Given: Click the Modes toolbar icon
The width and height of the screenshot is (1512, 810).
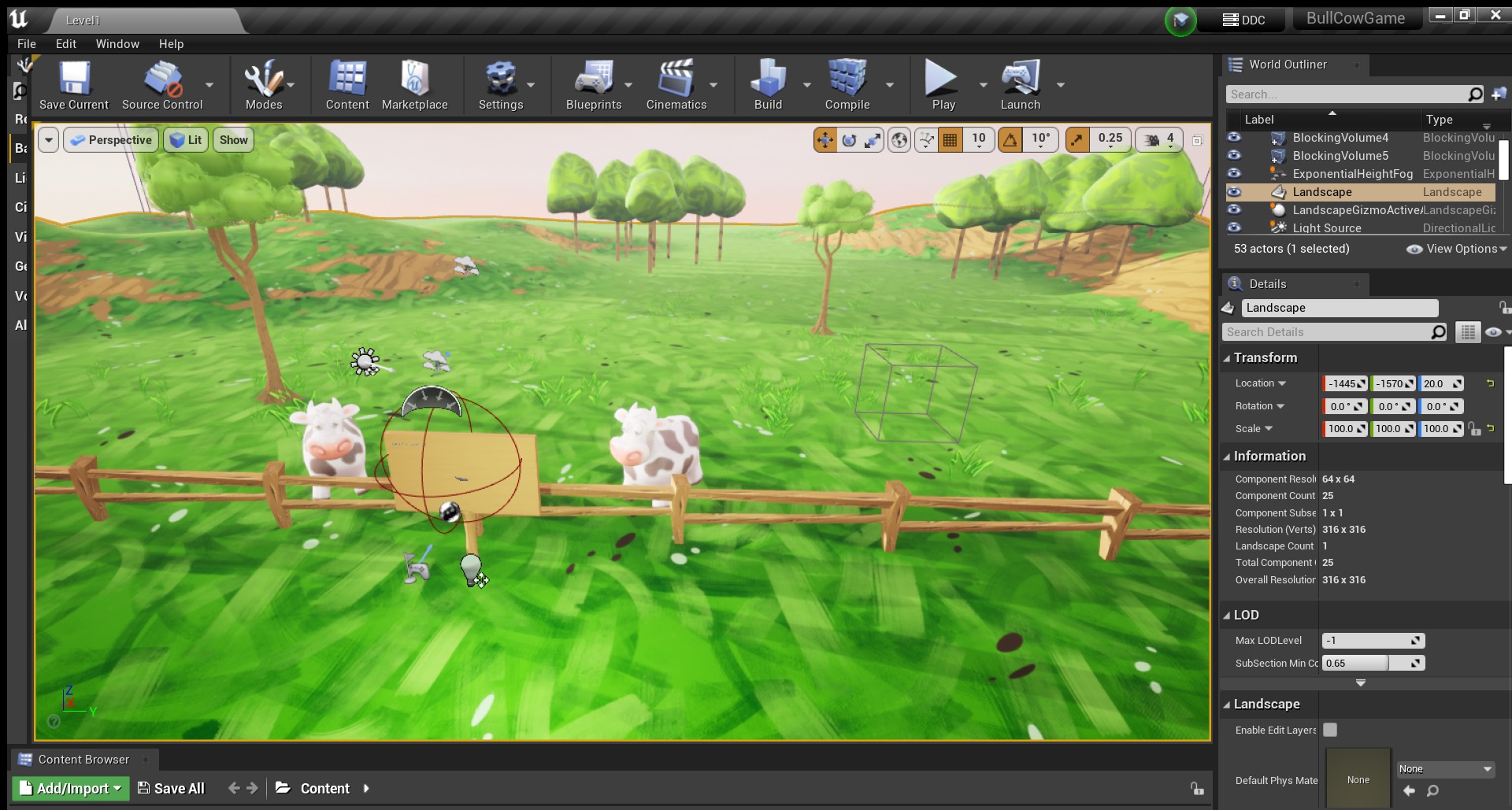Looking at the screenshot, I should (x=265, y=83).
